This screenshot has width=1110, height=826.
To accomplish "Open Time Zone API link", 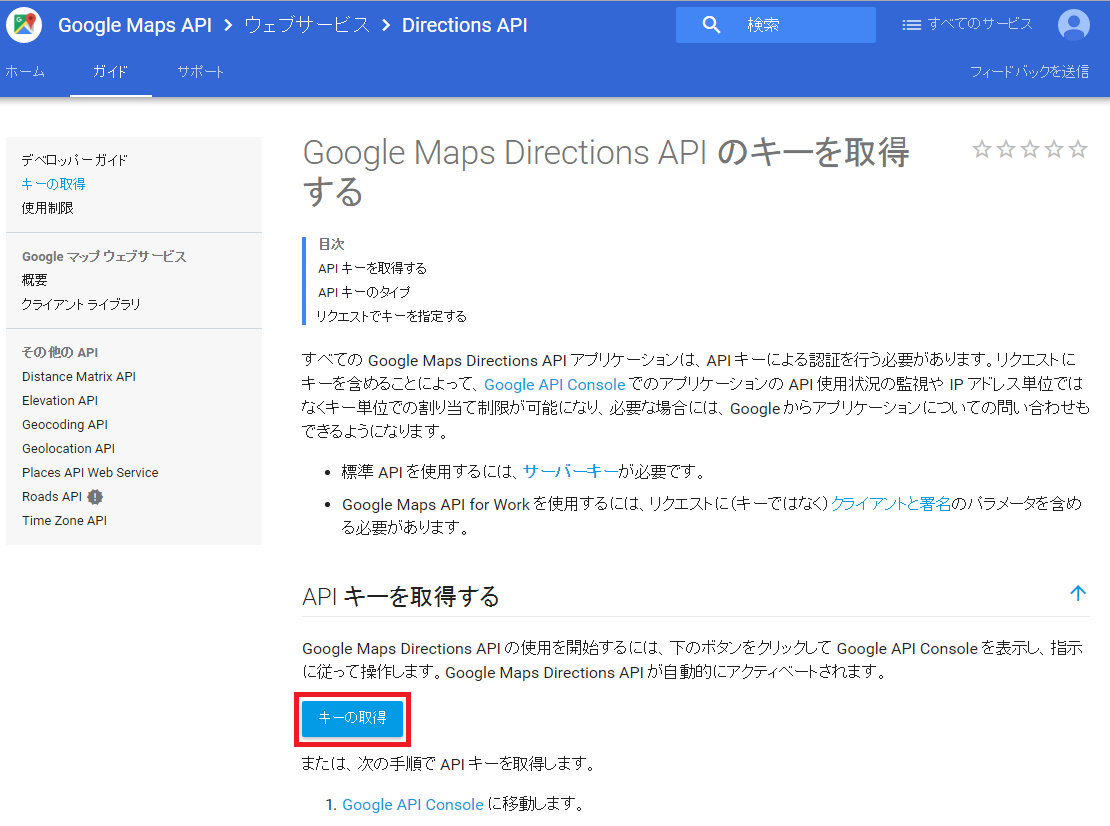I will (x=64, y=521).
